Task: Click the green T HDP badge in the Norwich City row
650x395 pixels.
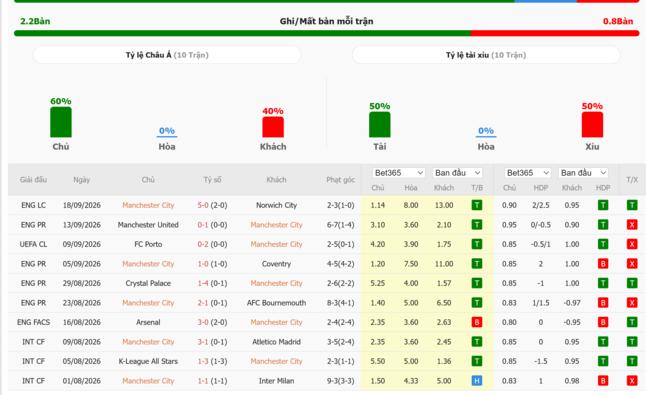Action: tap(603, 205)
